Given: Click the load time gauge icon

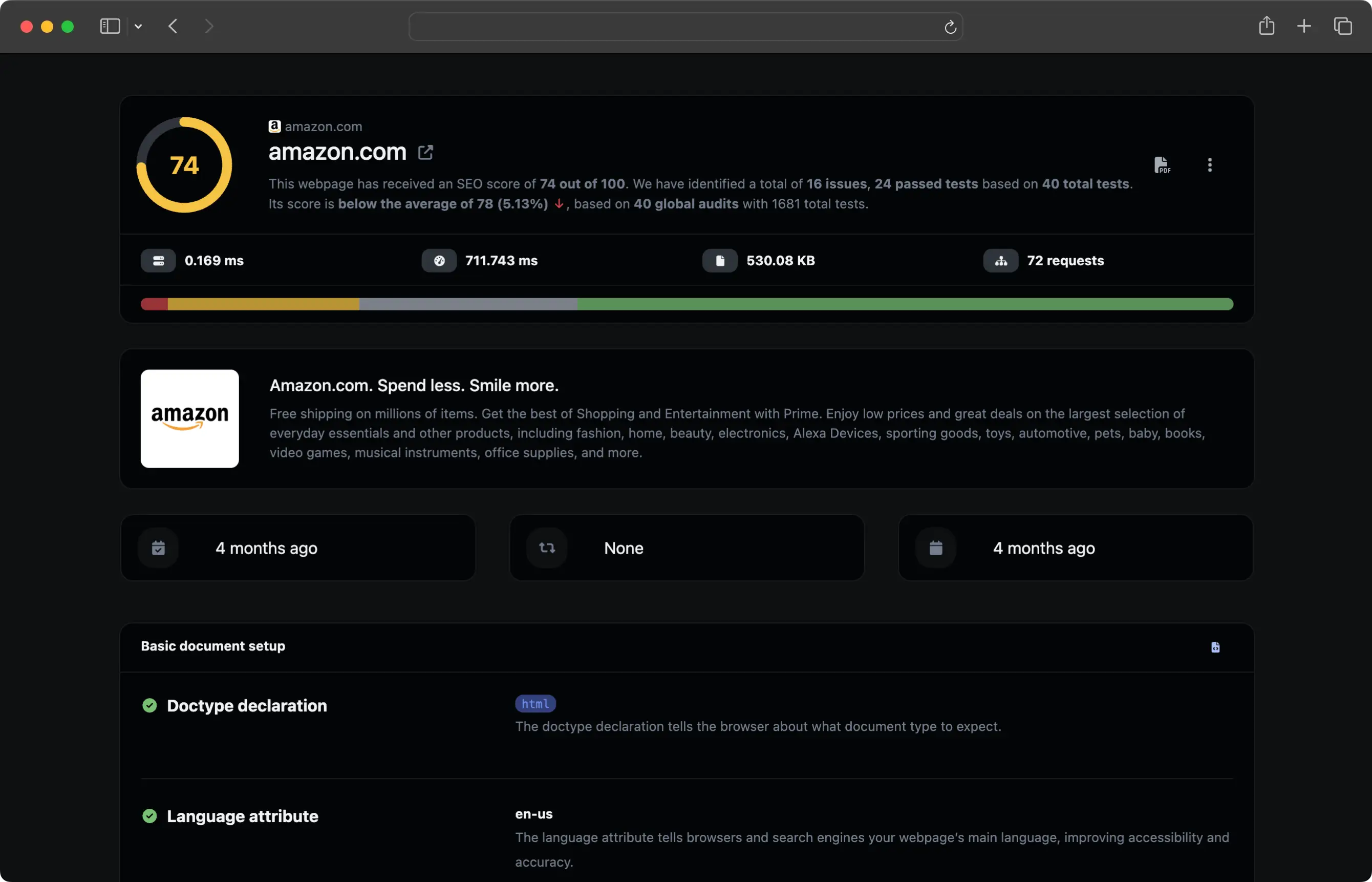Looking at the screenshot, I should click(439, 261).
